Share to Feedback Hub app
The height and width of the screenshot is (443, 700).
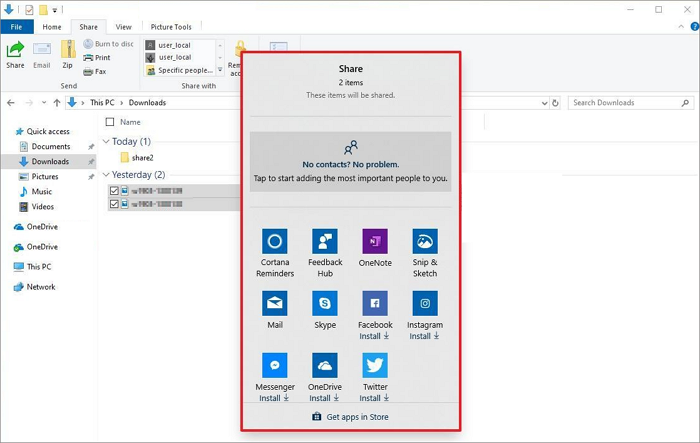(x=325, y=241)
